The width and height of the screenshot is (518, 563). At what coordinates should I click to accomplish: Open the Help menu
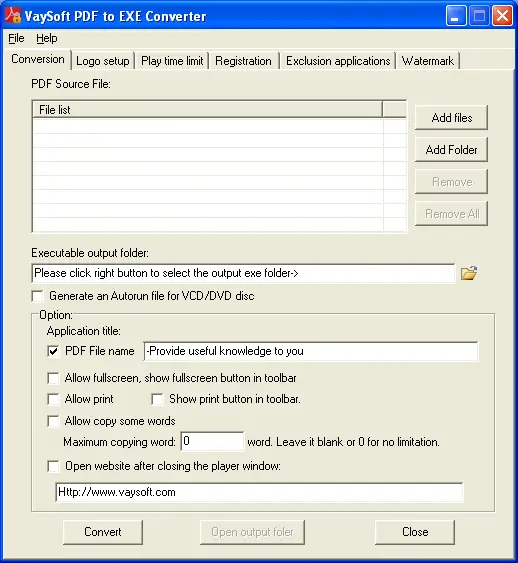click(47, 38)
